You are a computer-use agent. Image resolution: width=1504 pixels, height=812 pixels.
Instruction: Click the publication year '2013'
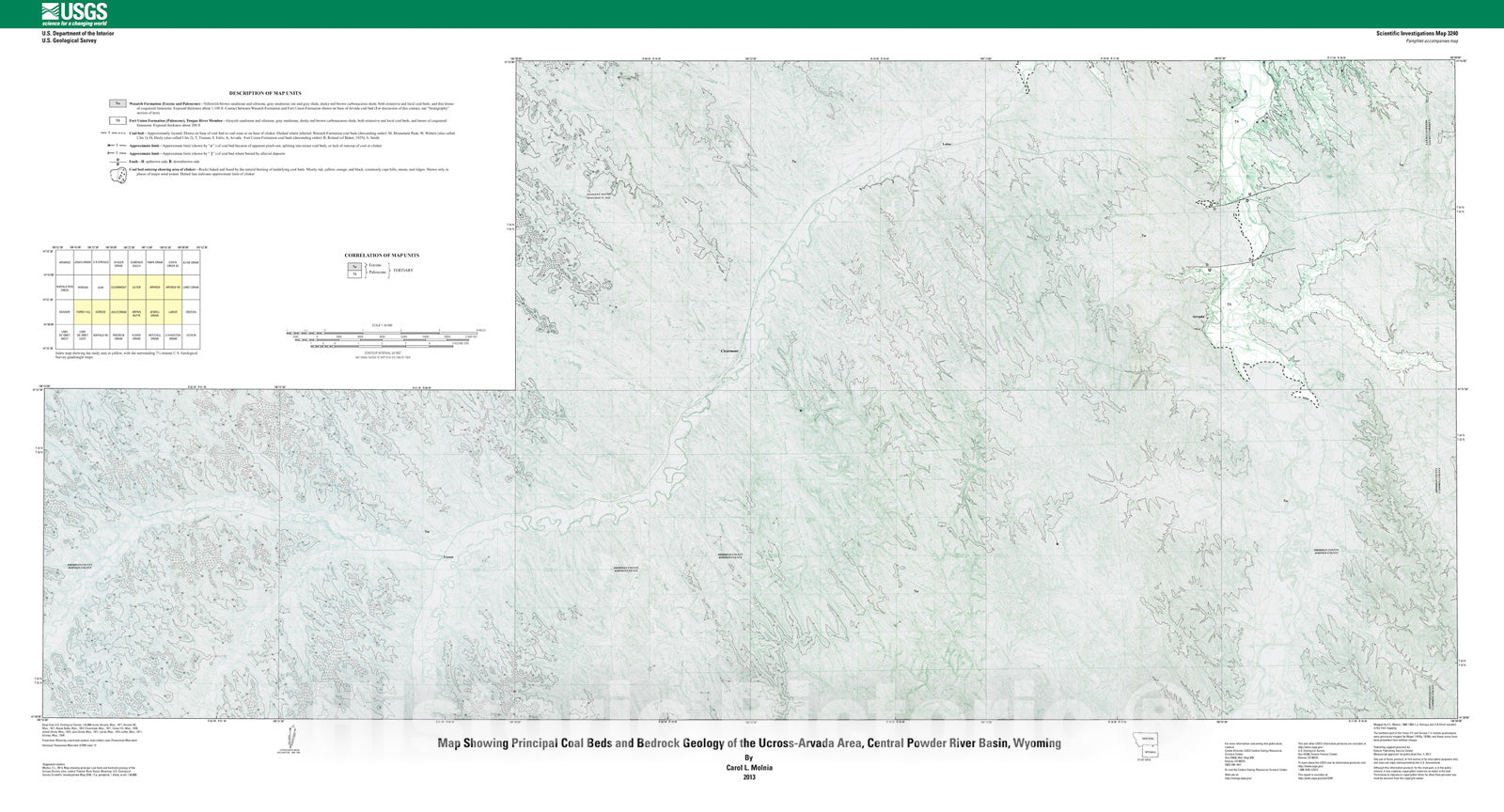749,777
